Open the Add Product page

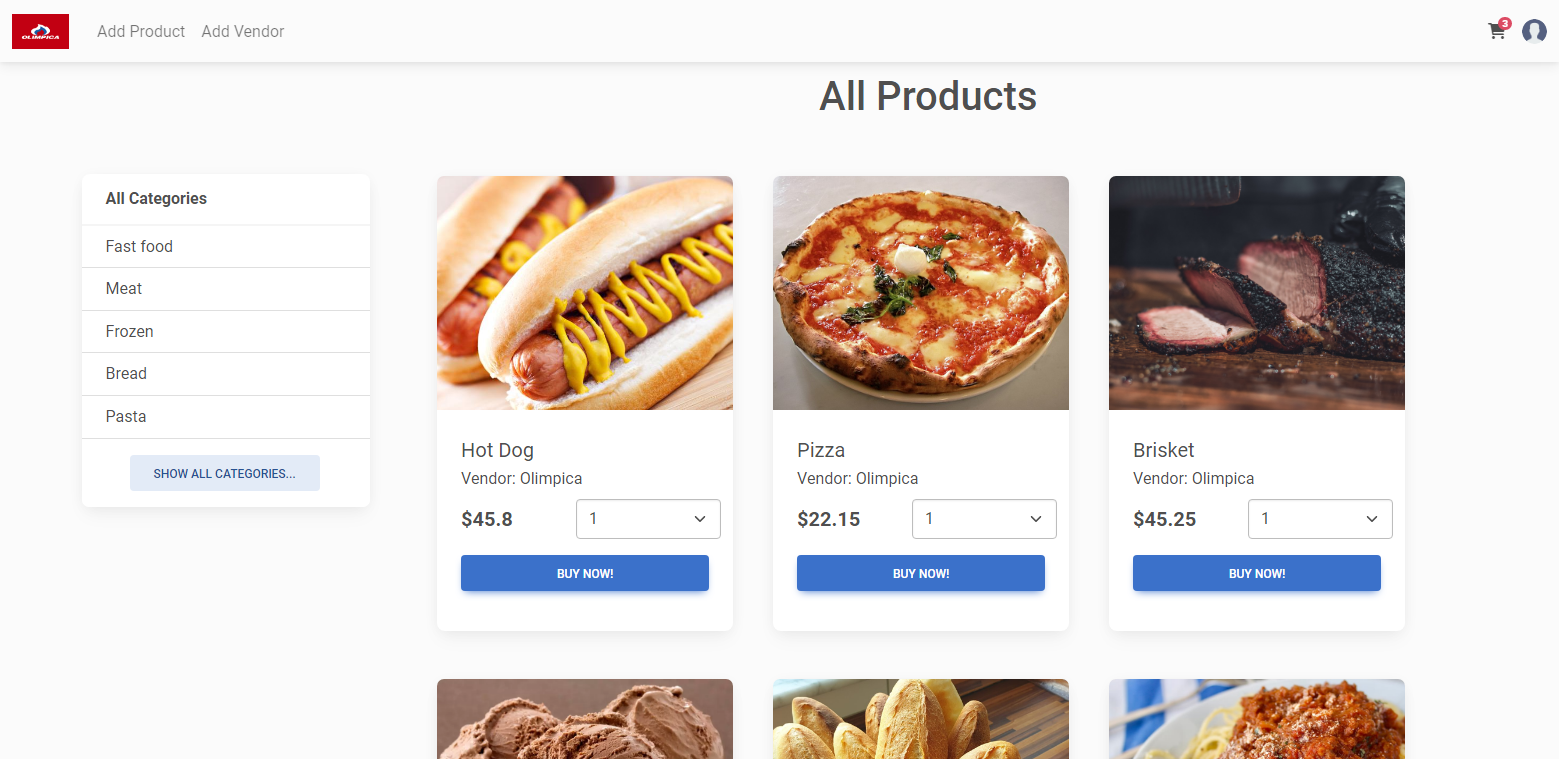pyautogui.click(x=141, y=31)
